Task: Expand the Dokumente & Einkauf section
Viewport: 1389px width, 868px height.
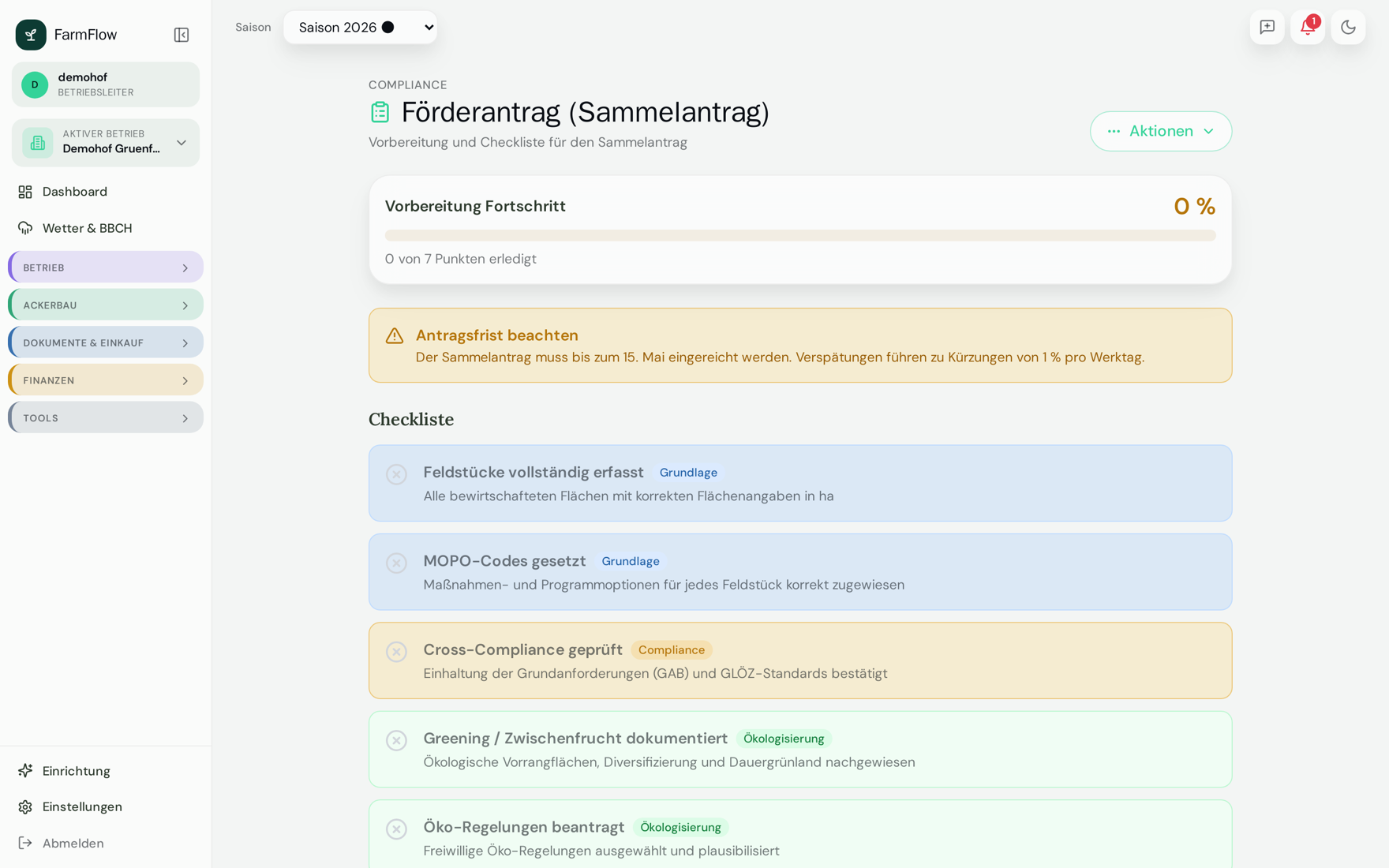Action: (x=106, y=342)
